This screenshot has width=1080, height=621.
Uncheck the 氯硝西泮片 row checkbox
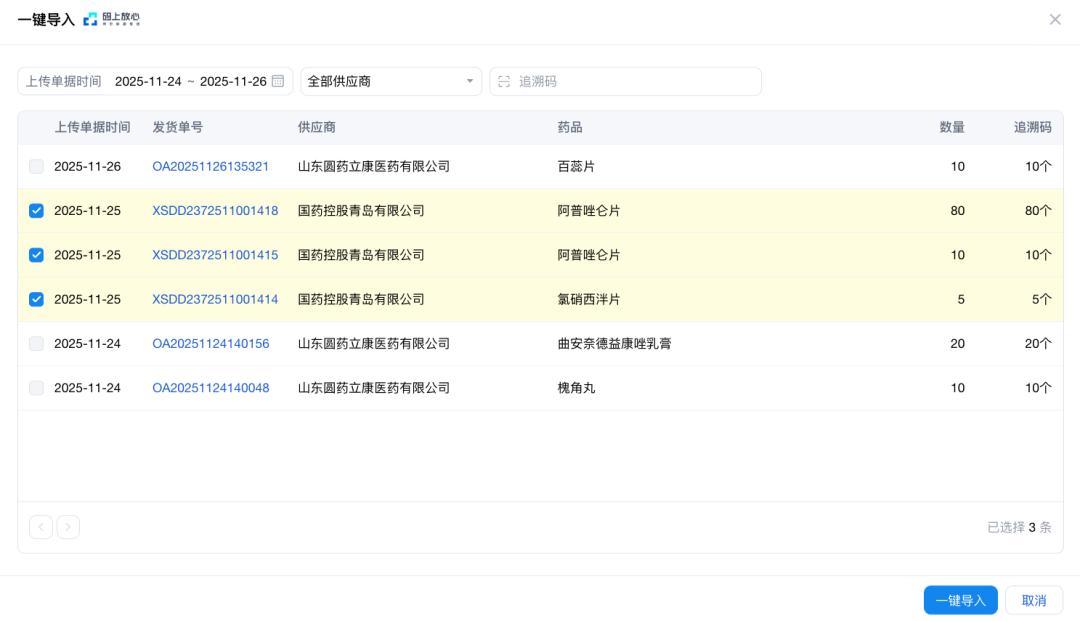[x=37, y=299]
